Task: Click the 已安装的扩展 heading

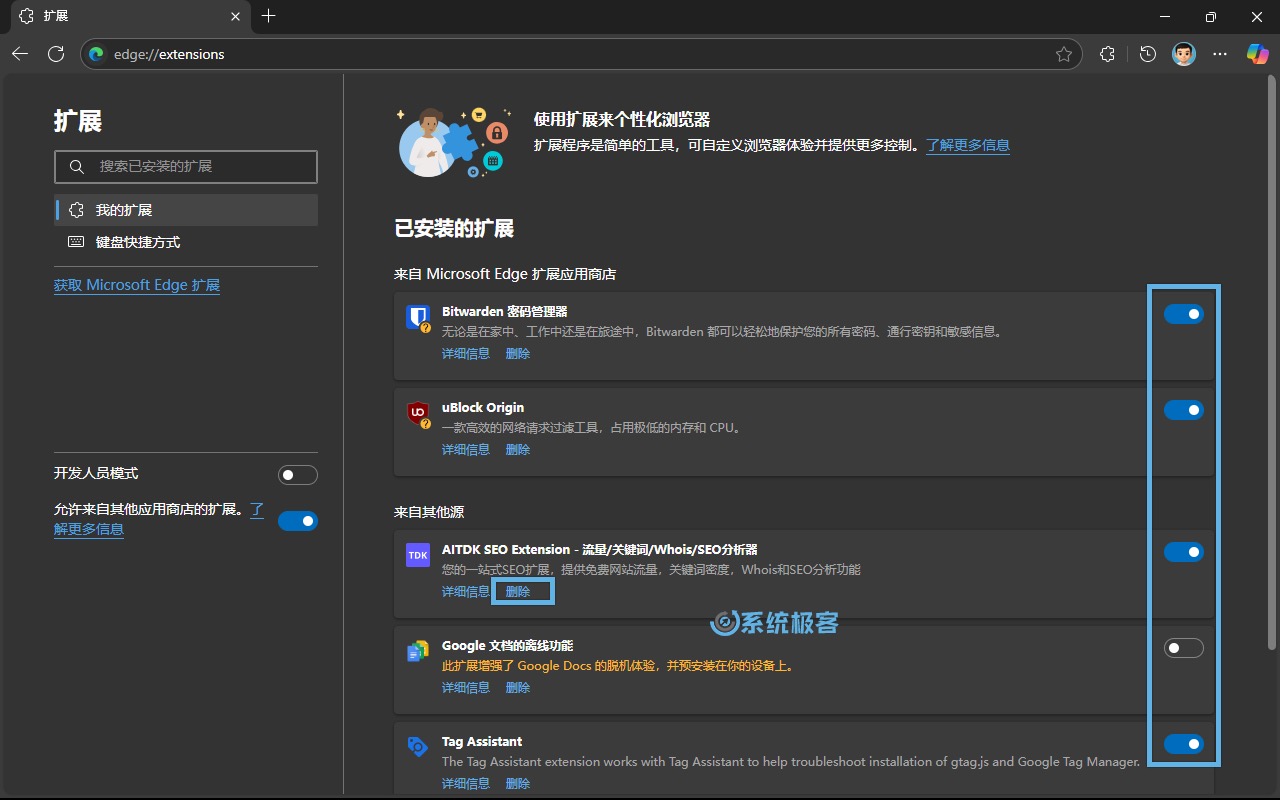Action: point(454,228)
